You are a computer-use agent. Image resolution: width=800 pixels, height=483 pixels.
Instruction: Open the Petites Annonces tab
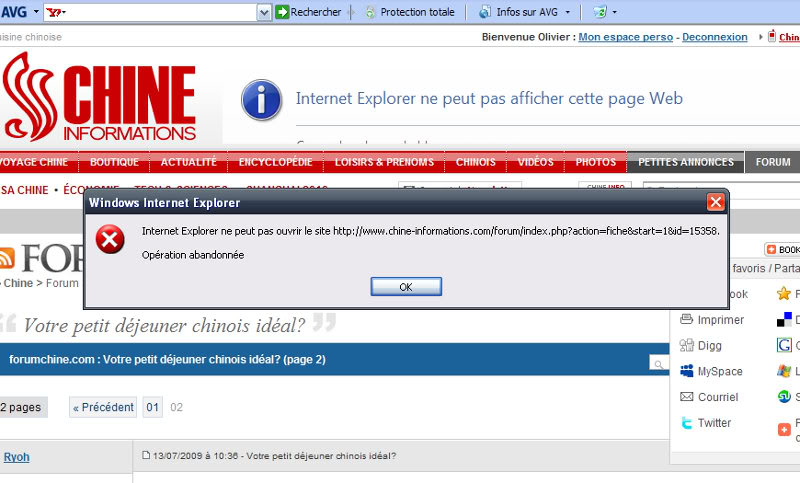[686, 162]
